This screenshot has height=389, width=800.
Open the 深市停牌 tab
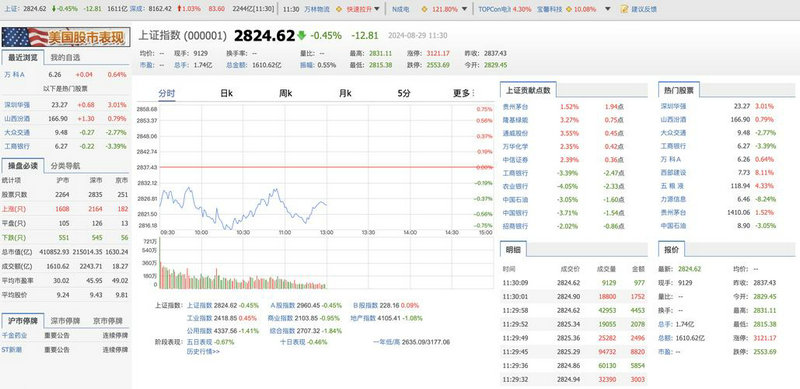[65, 321]
